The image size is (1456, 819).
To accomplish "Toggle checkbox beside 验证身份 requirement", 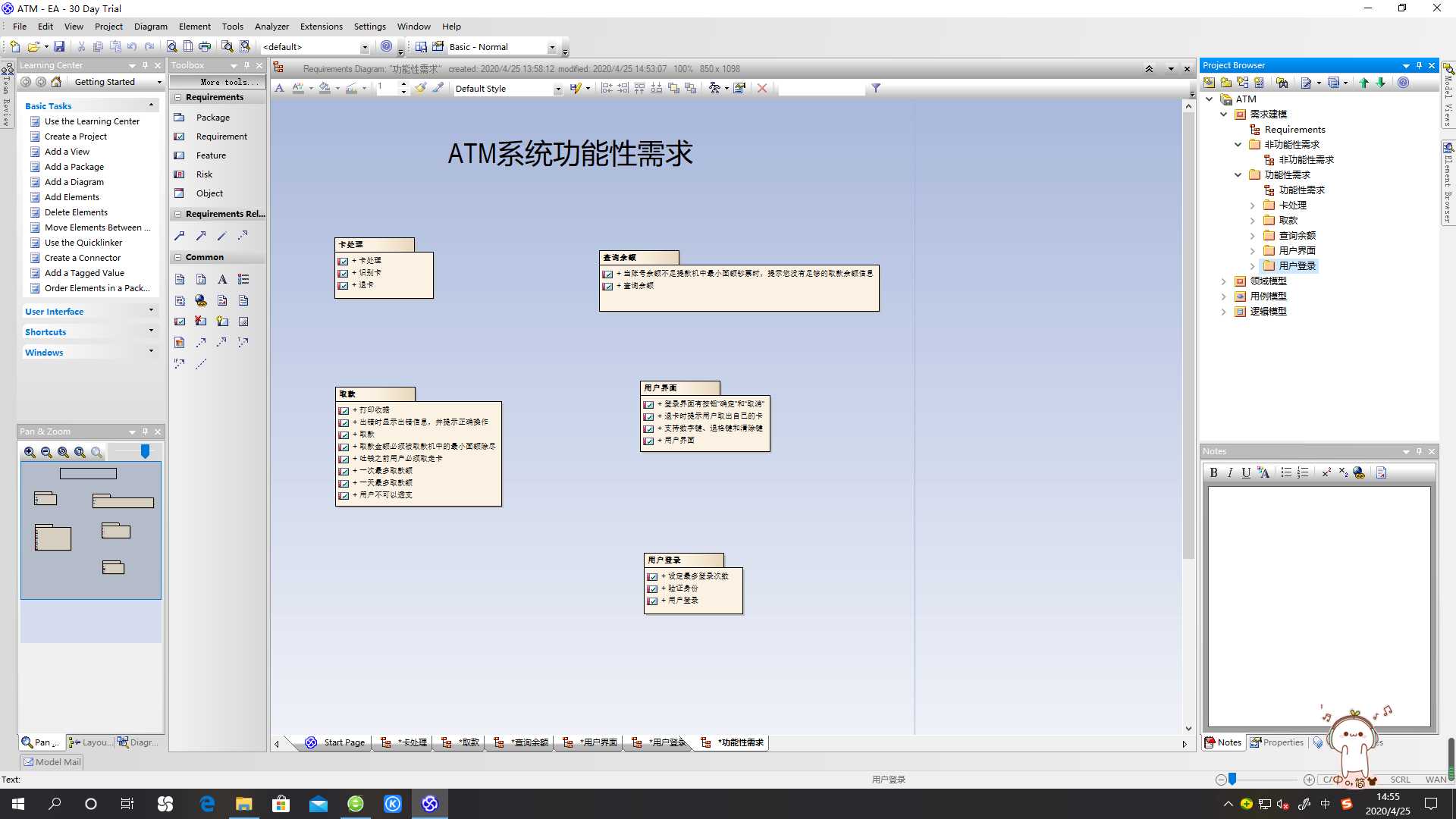I will coord(652,588).
